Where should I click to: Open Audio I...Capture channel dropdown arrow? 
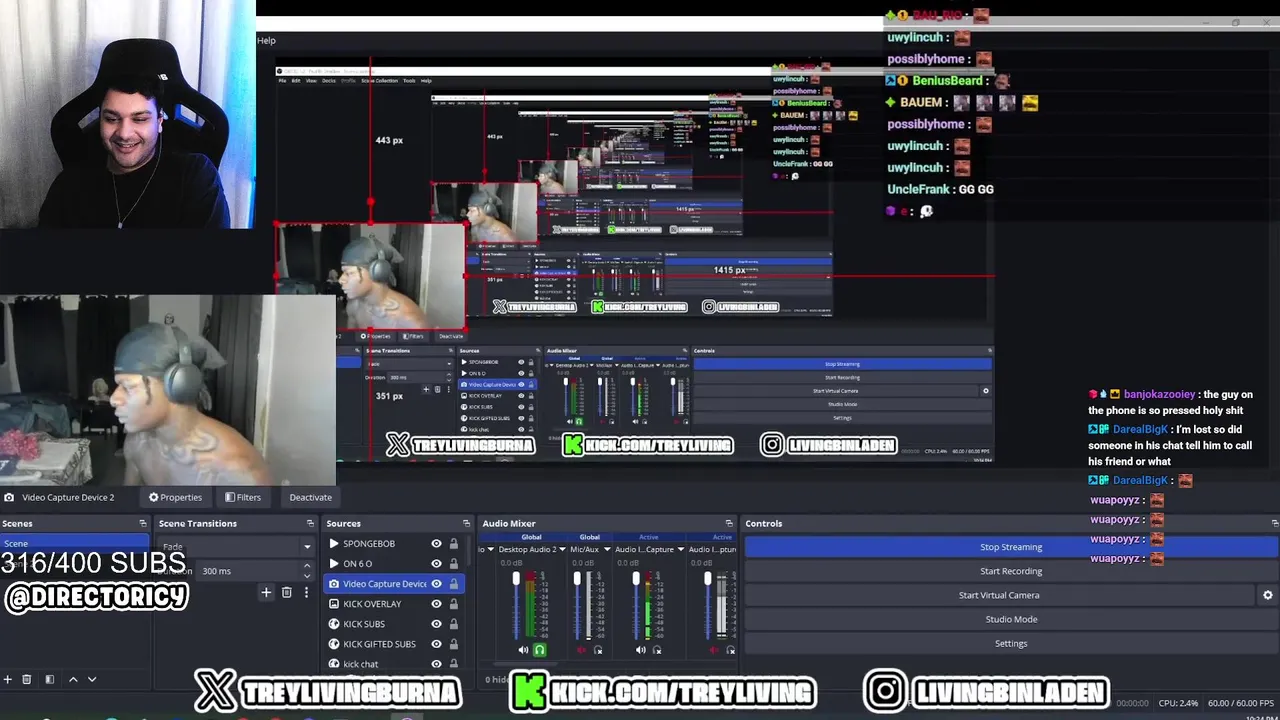point(680,549)
